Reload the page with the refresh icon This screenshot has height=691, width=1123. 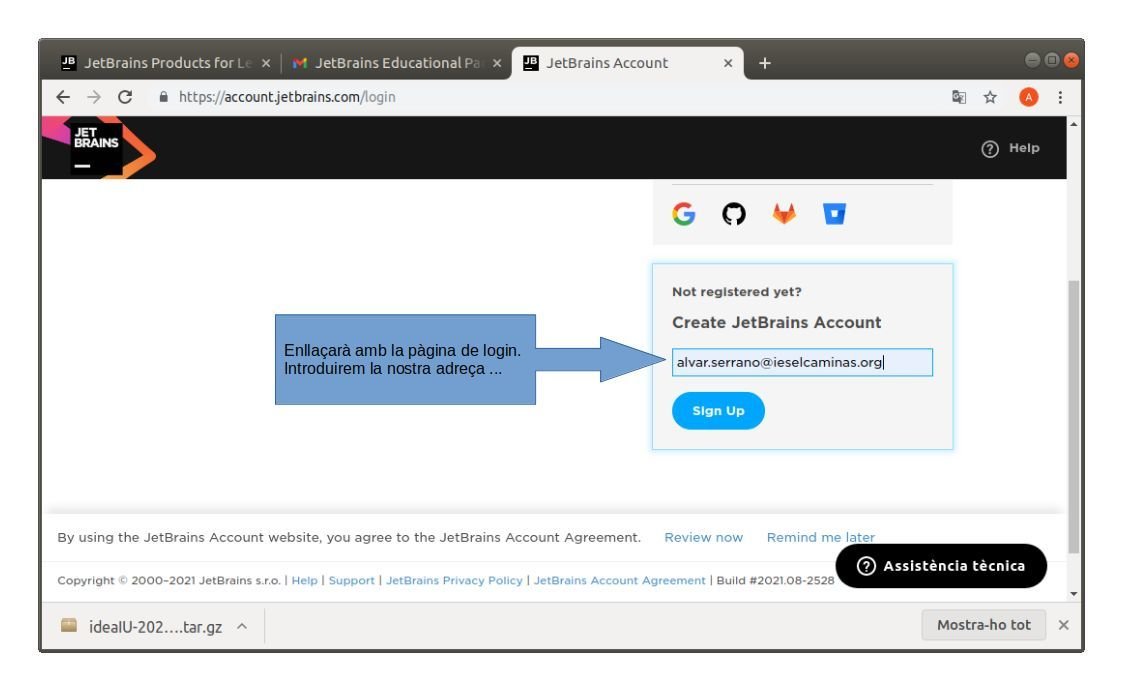[x=125, y=97]
